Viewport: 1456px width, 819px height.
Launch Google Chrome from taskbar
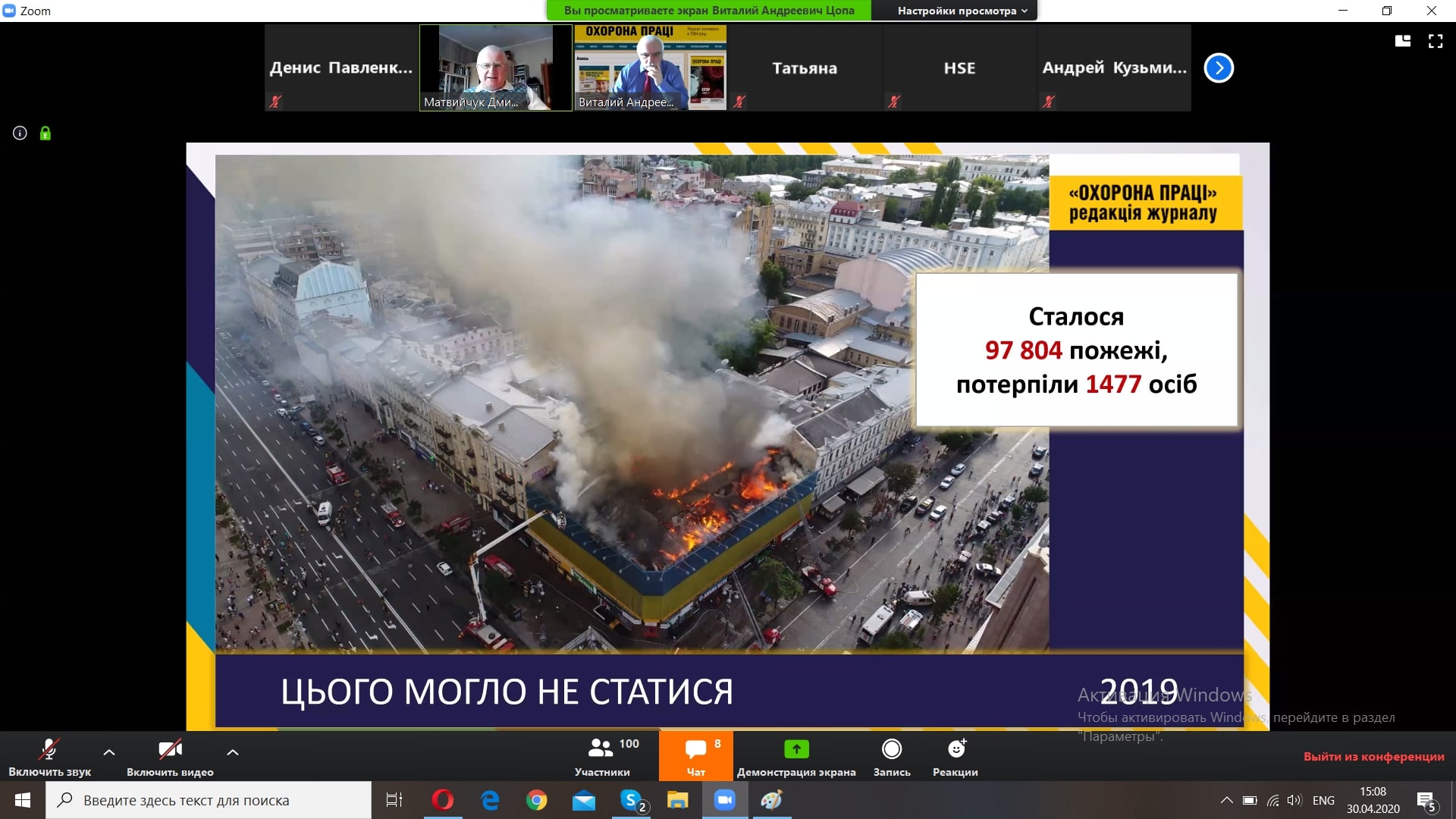537,800
